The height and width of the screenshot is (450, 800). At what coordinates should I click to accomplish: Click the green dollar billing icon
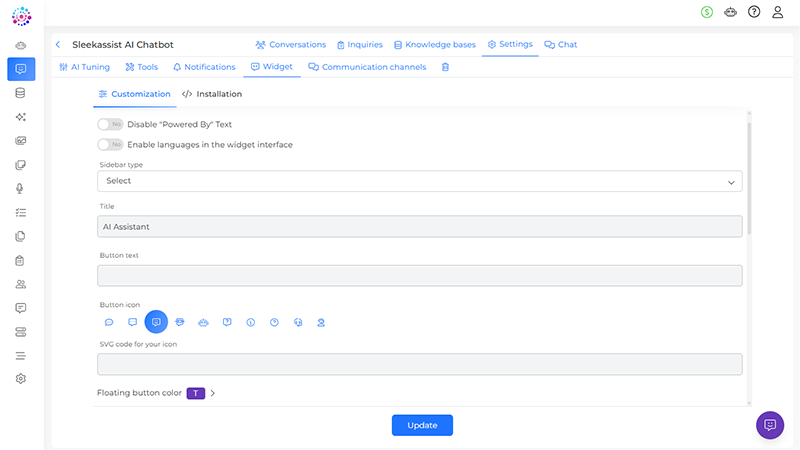pos(708,12)
